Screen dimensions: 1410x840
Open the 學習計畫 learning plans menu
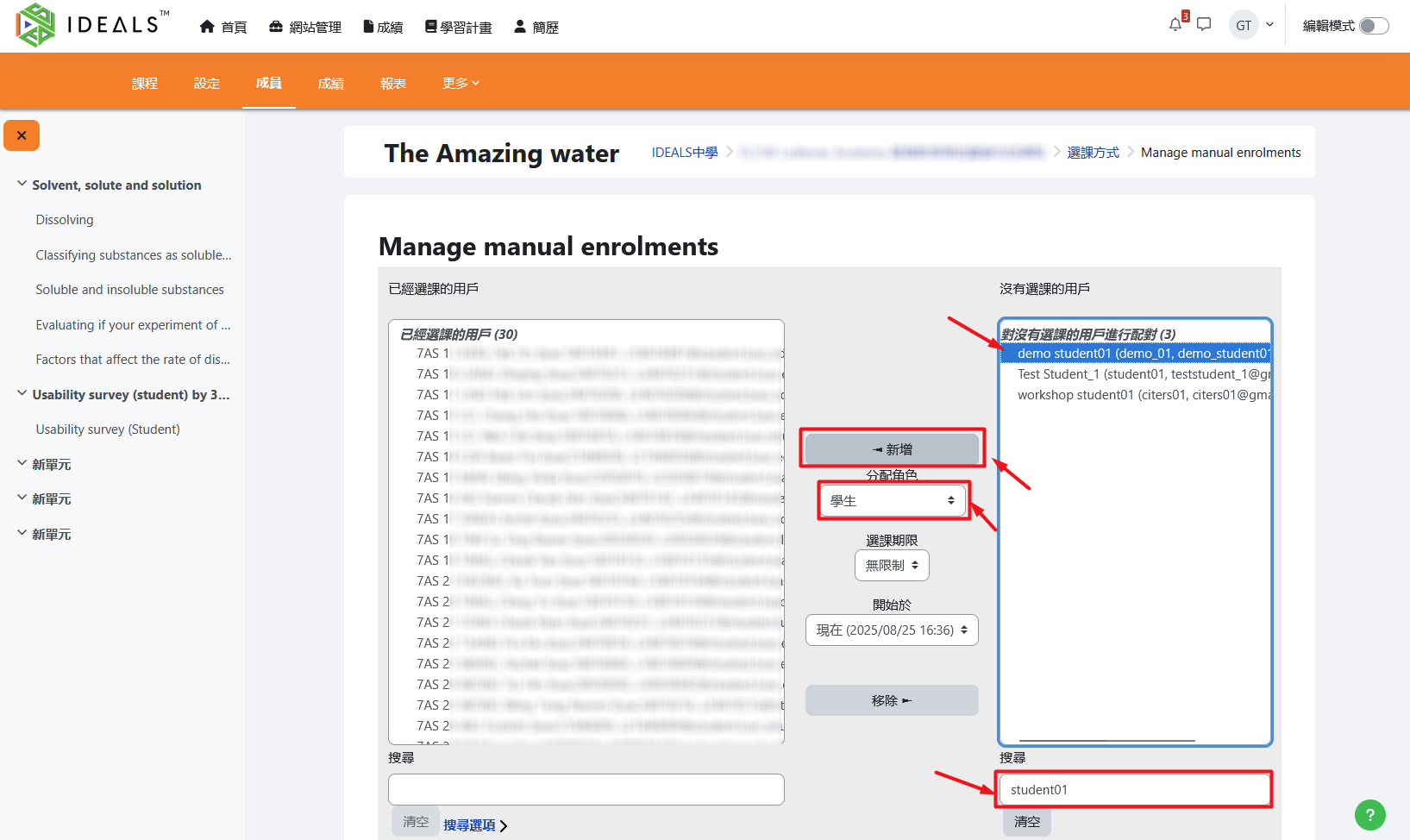pyautogui.click(x=458, y=27)
